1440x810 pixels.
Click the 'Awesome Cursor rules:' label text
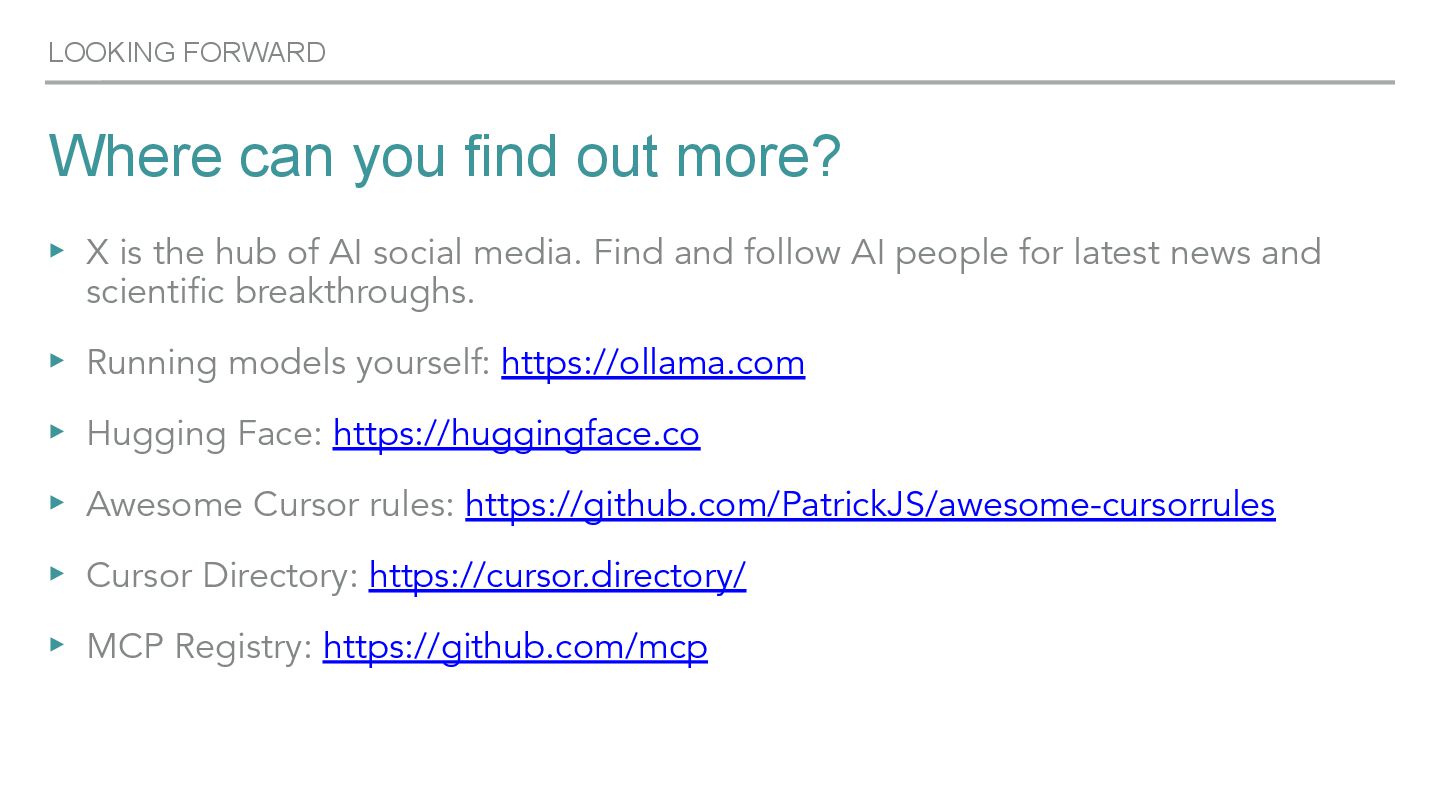pyautogui.click(x=271, y=504)
